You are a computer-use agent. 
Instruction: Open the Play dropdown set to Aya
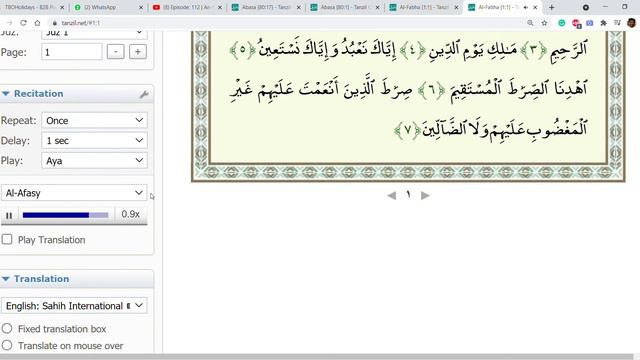click(x=94, y=160)
